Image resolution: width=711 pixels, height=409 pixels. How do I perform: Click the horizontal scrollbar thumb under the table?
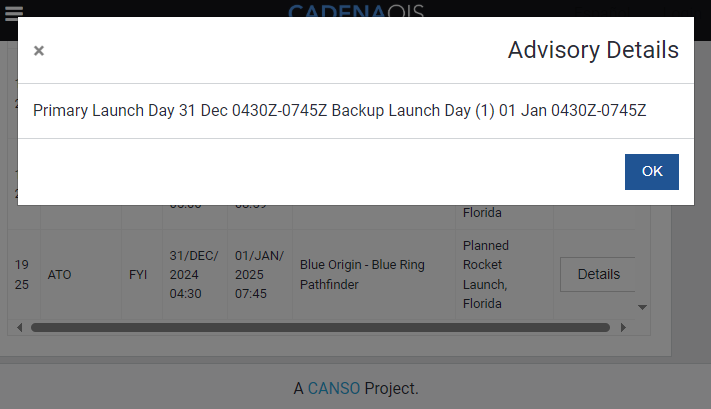[320, 327]
